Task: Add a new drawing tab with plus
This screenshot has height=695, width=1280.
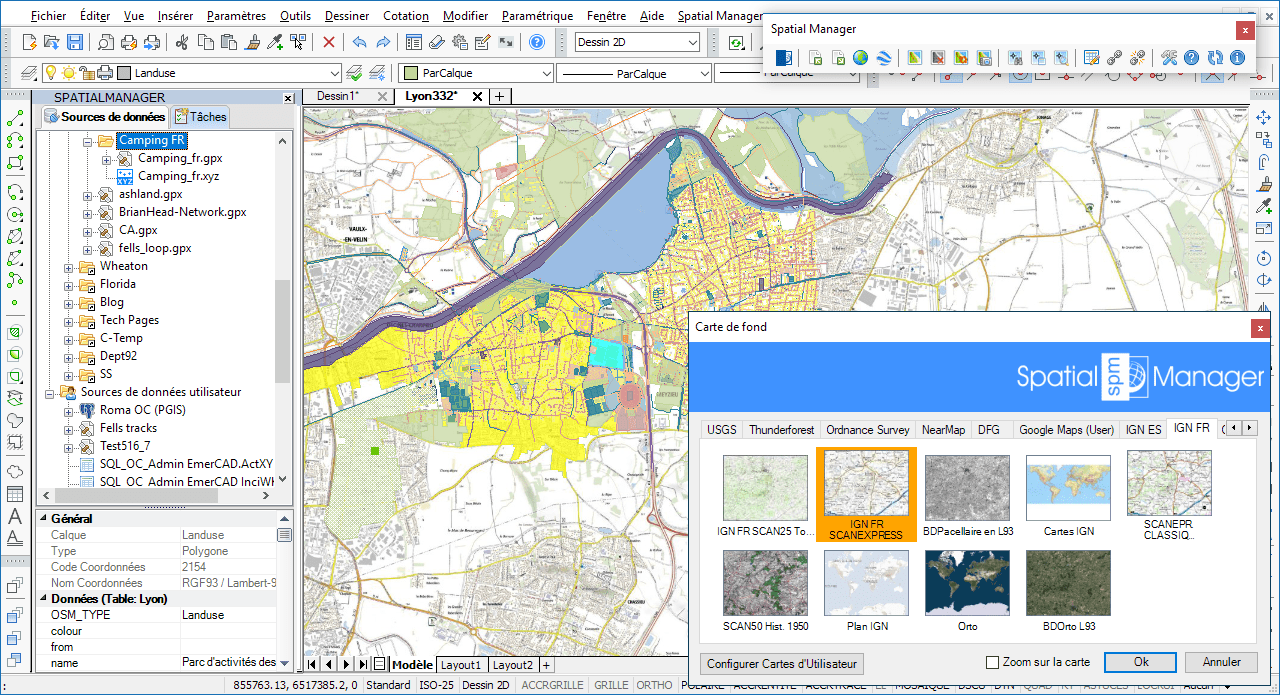Action: pyautogui.click(x=499, y=96)
